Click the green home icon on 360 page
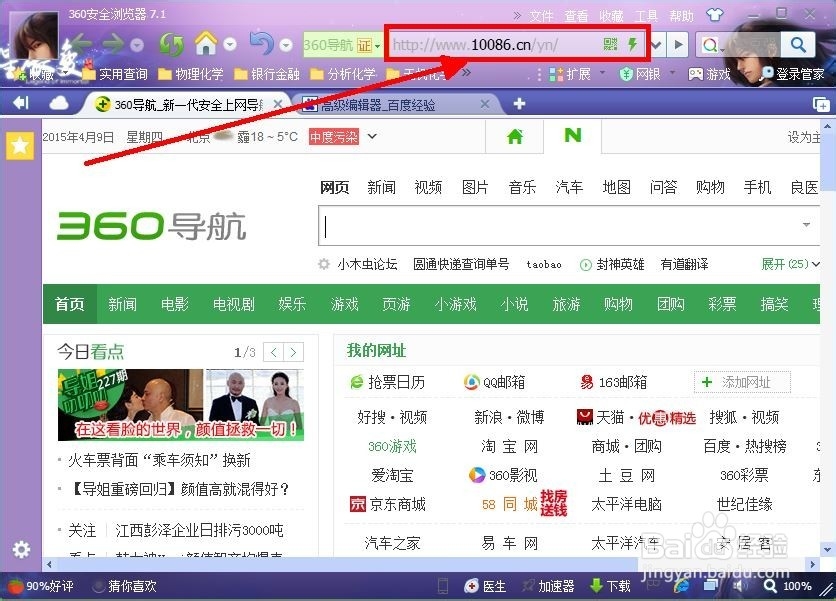The height and width of the screenshot is (601, 836). pyautogui.click(x=515, y=137)
